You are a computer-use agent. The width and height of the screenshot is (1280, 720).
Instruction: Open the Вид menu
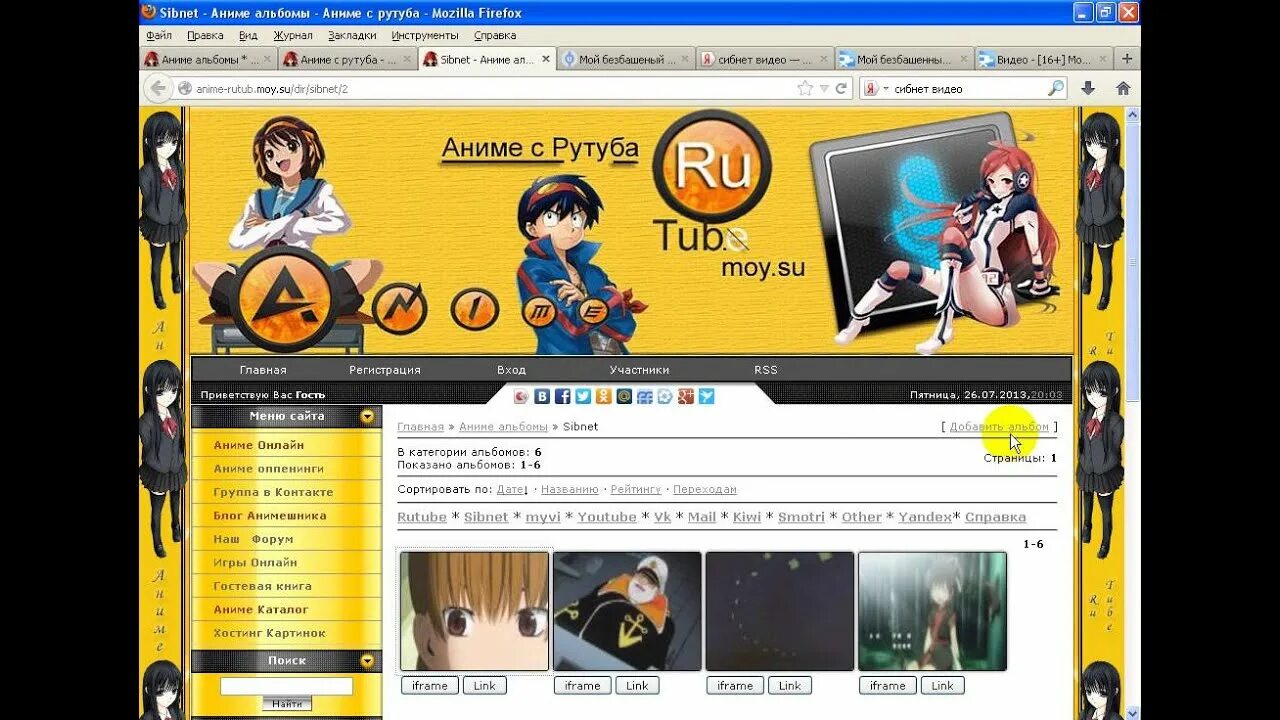248,35
